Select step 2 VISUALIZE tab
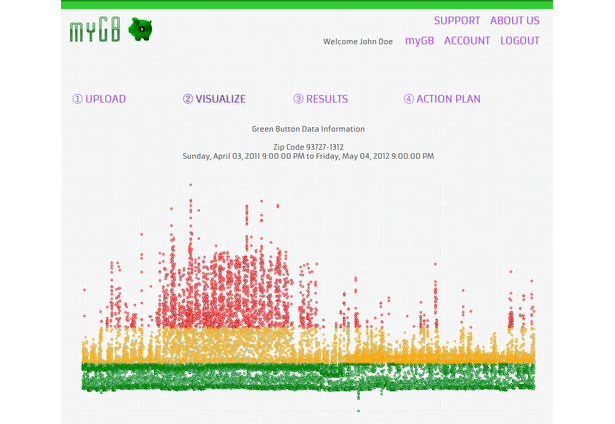 point(214,99)
